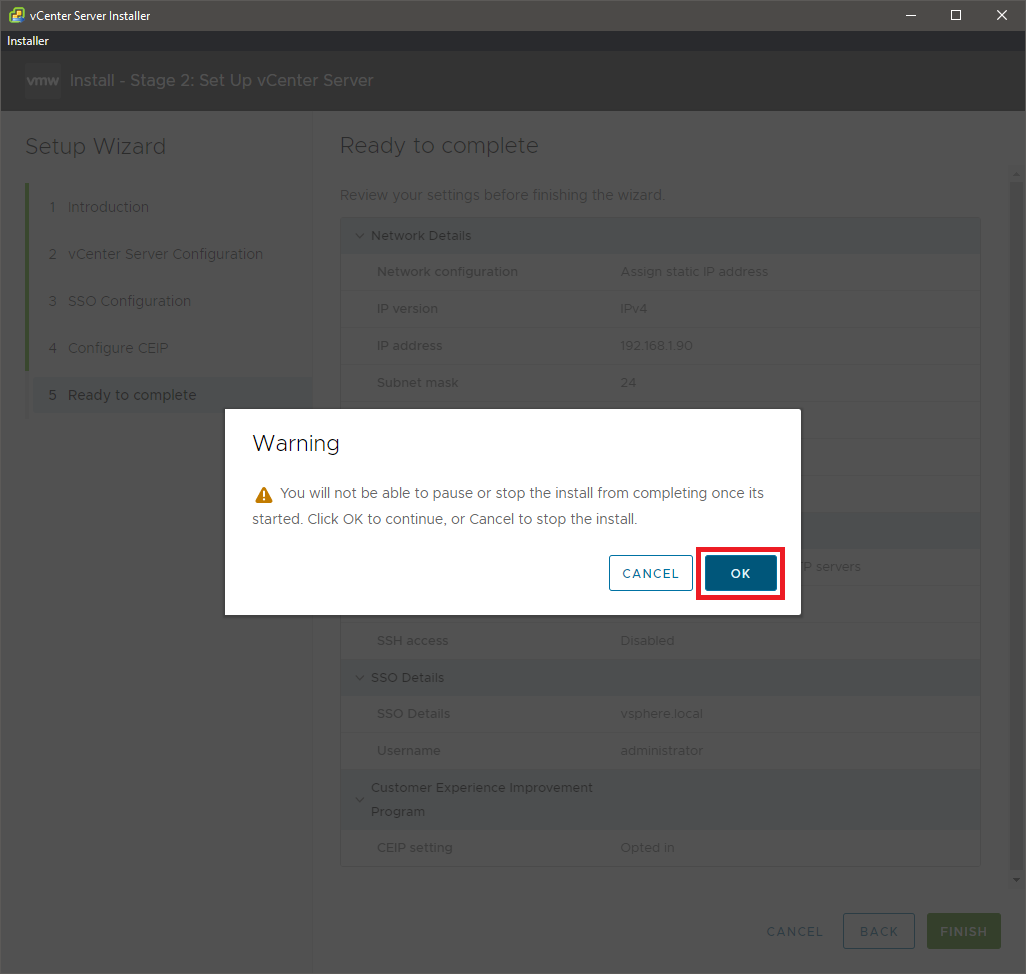Collapse the Network Details section
This screenshot has height=974, width=1026.
pos(360,236)
